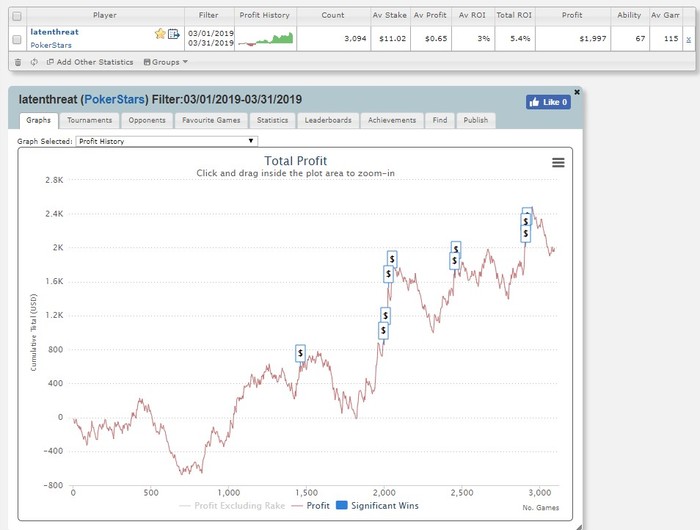Check the latenthreat row checkbox
Screen dimensions: 700x530
point(17,39)
